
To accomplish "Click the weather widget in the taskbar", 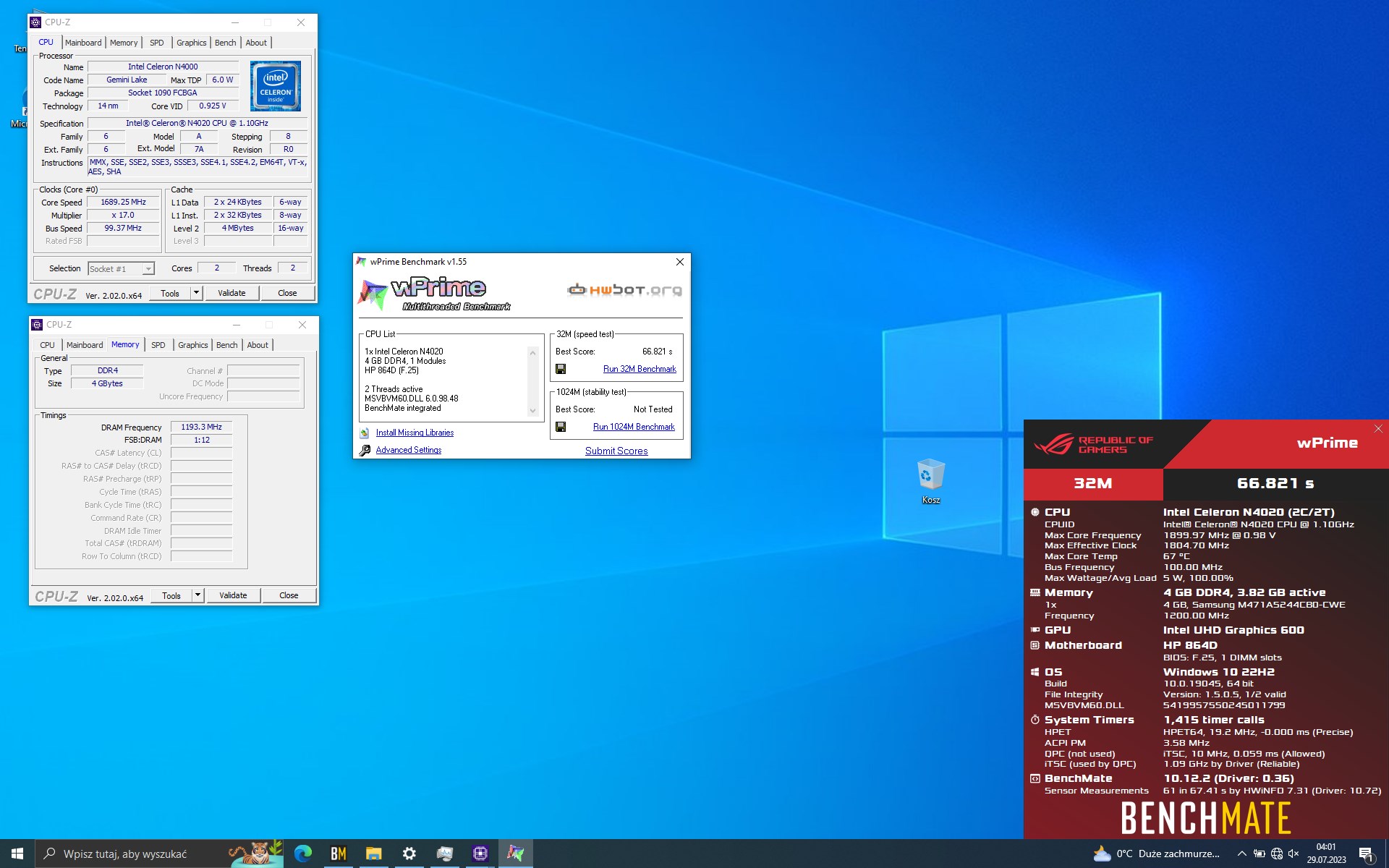I will coord(1156,854).
